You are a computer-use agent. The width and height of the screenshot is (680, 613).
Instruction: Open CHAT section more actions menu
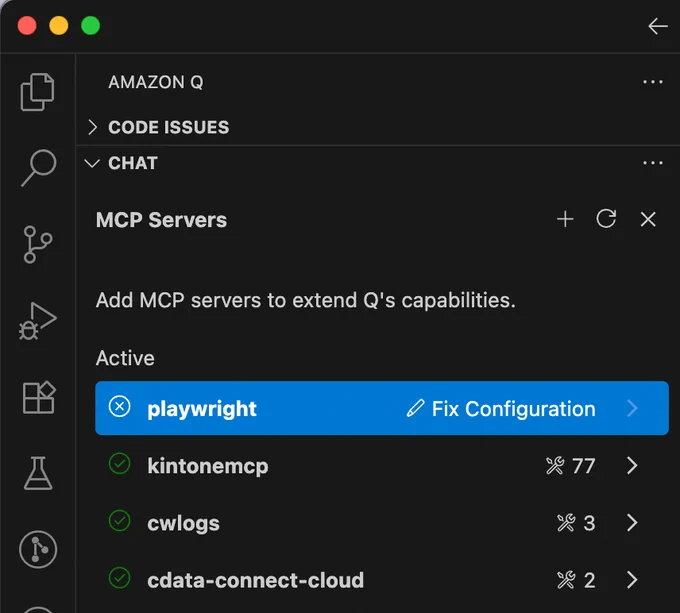tap(653, 163)
